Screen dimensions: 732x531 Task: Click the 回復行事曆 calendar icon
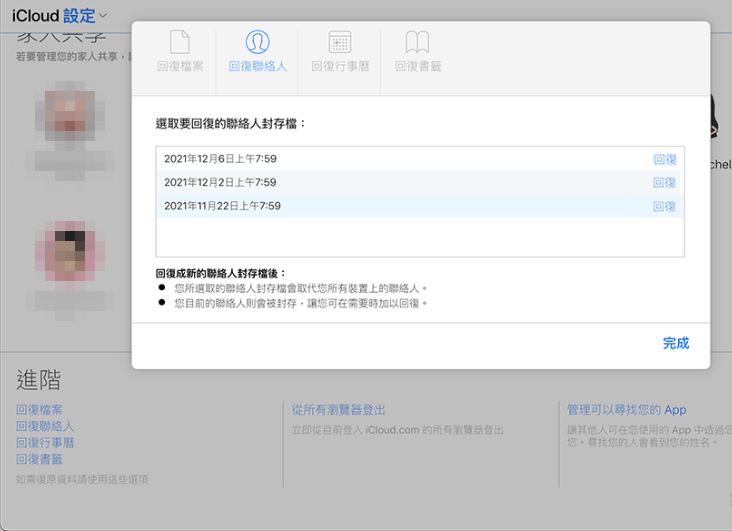[340, 42]
